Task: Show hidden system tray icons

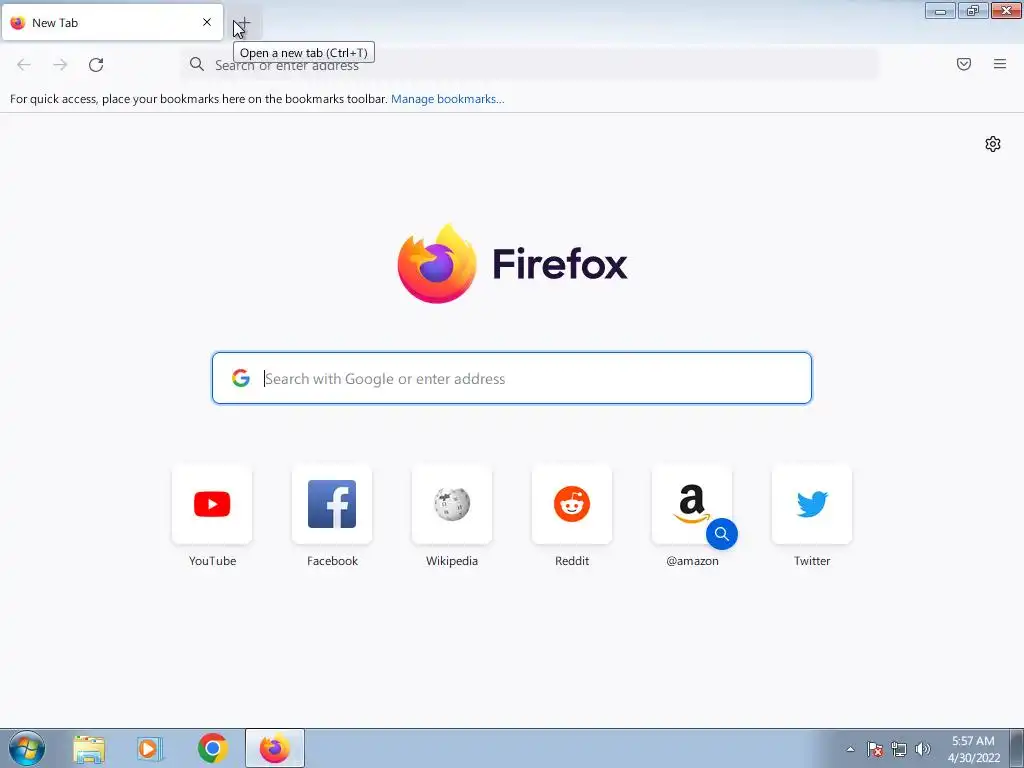Action: pos(850,749)
